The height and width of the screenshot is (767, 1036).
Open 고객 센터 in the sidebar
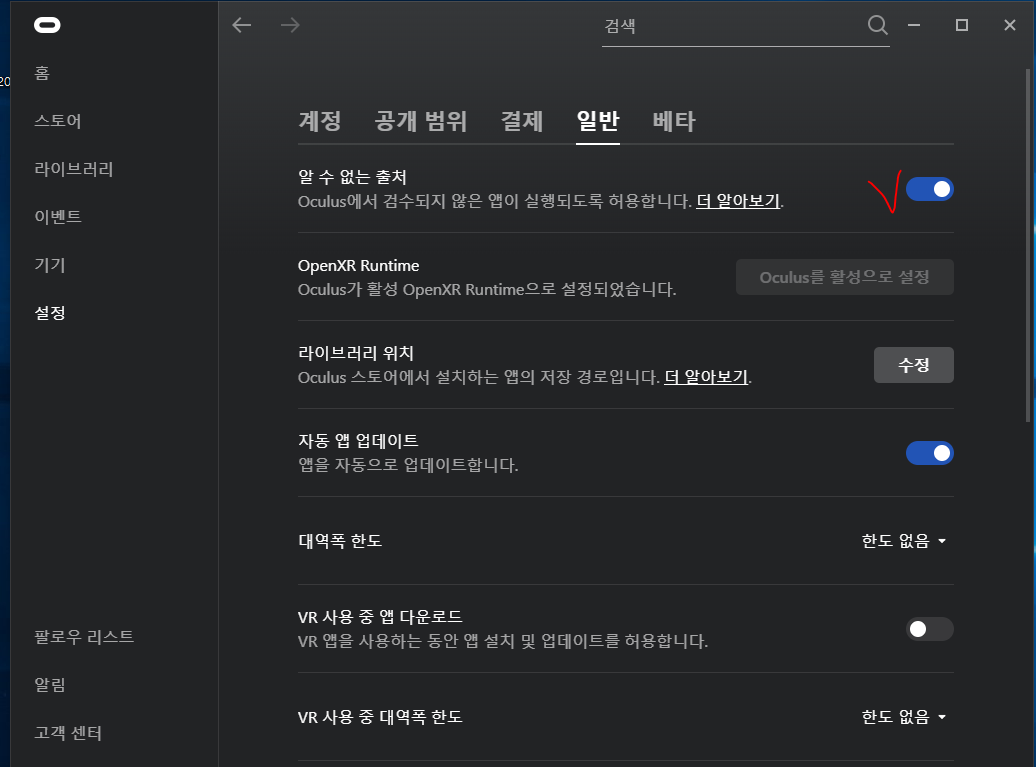pyautogui.click(x=68, y=733)
